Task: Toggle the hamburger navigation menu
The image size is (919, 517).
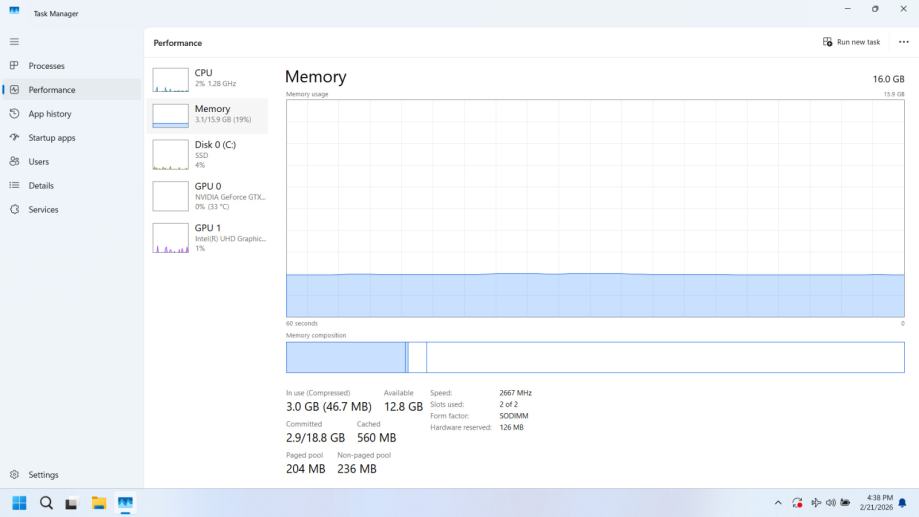Action: (x=14, y=41)
